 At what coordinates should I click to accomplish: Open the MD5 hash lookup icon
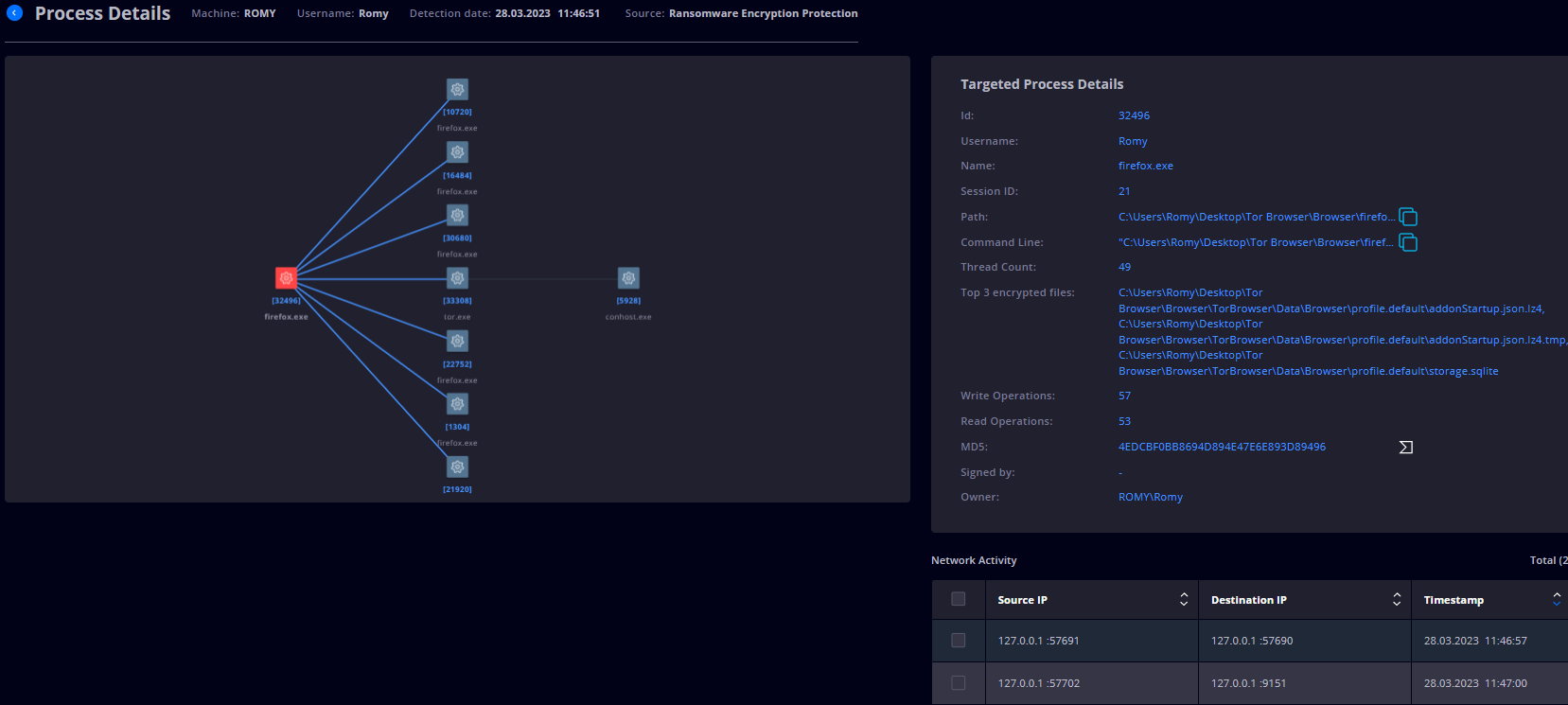[1406, 447]
